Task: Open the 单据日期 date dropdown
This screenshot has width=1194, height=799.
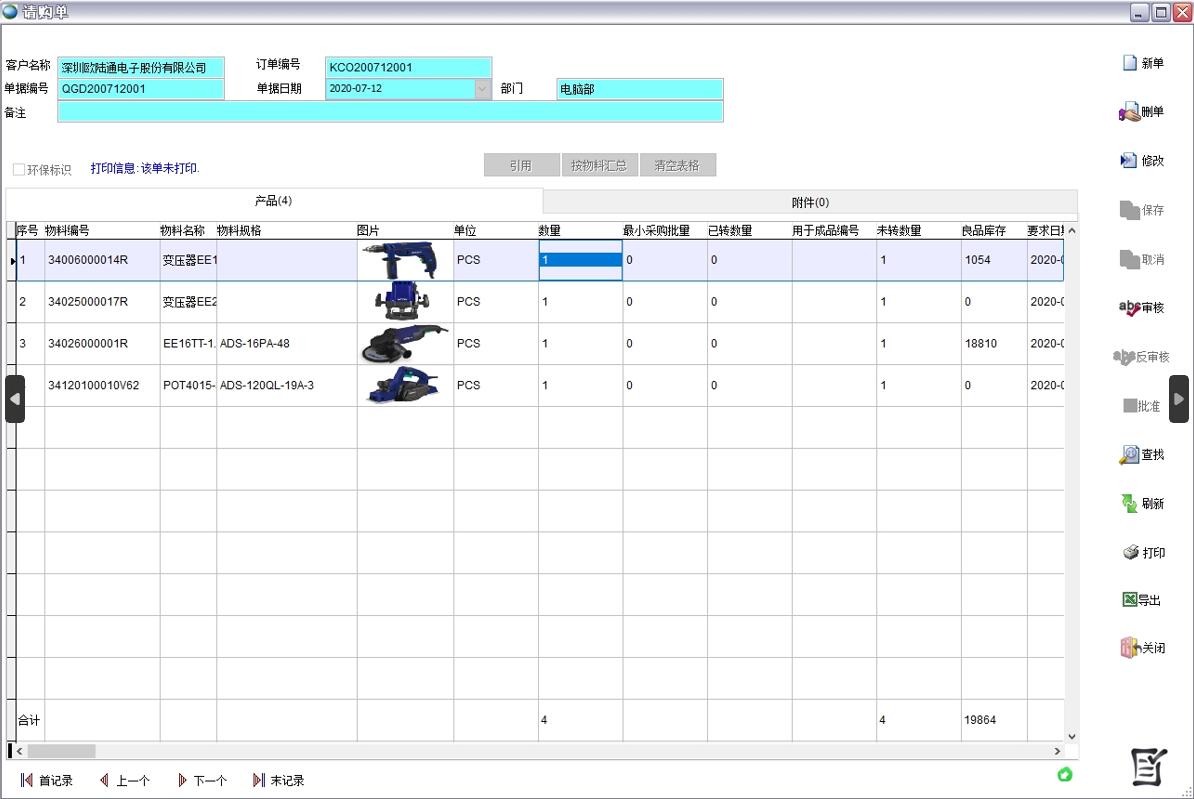Action: (x=482, y=89)
